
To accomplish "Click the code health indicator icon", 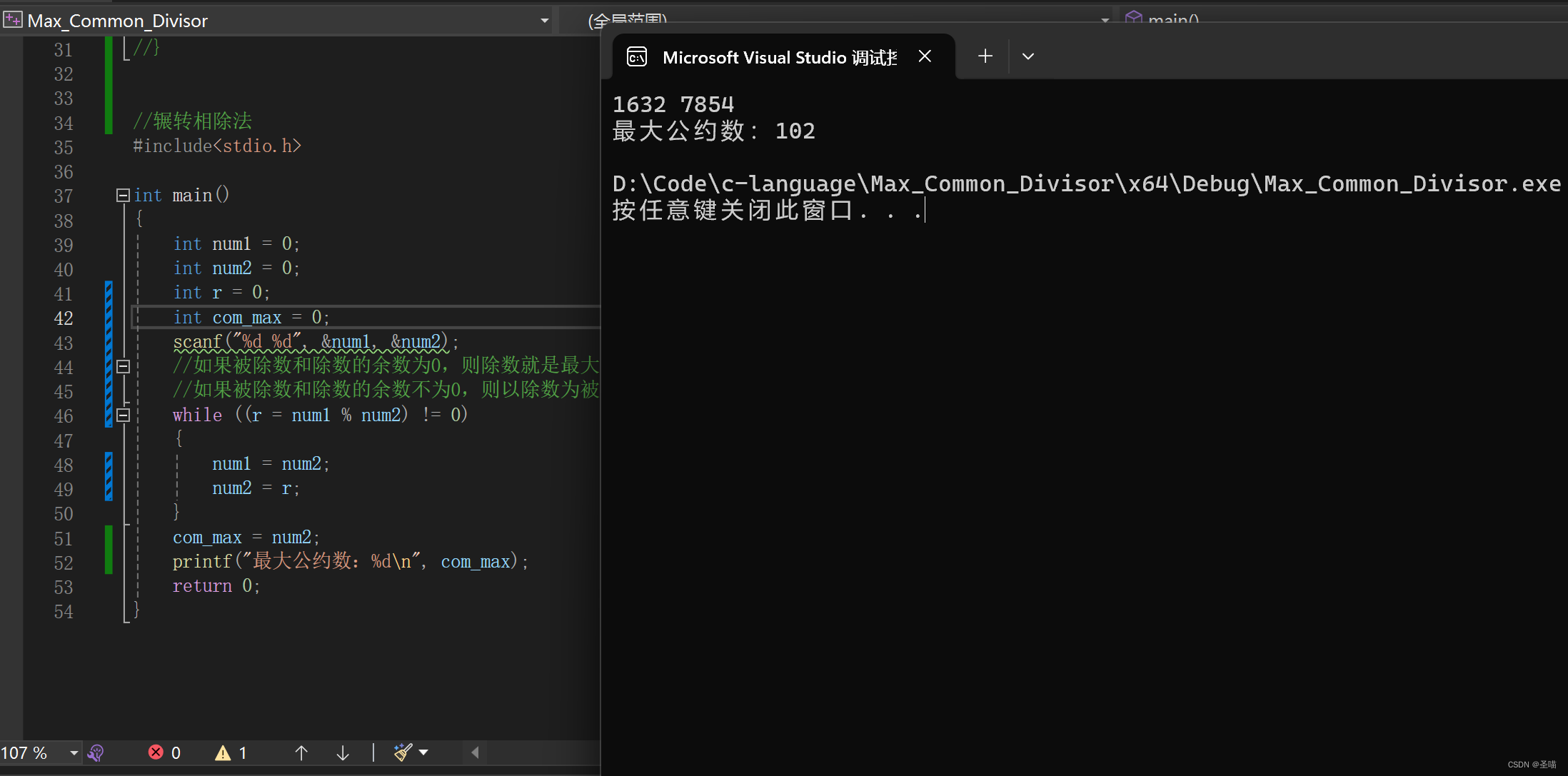I will coord(96,752).
